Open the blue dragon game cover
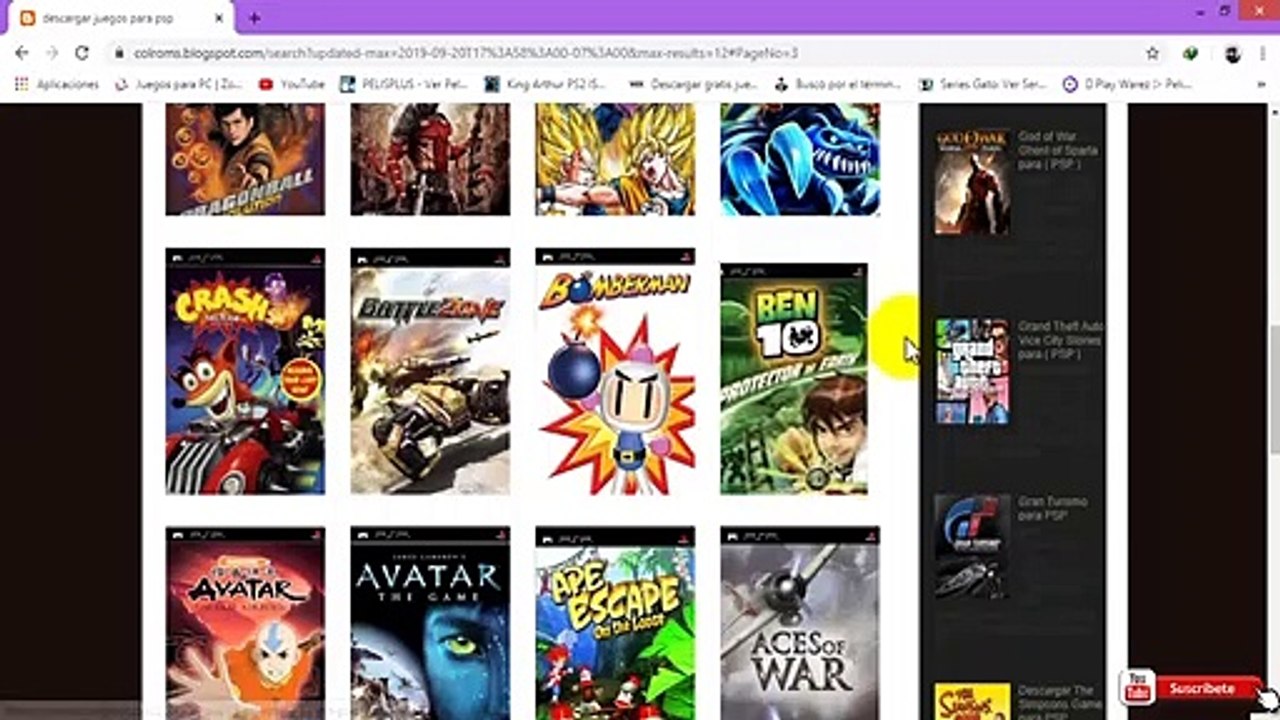 (x=800, y=160)
